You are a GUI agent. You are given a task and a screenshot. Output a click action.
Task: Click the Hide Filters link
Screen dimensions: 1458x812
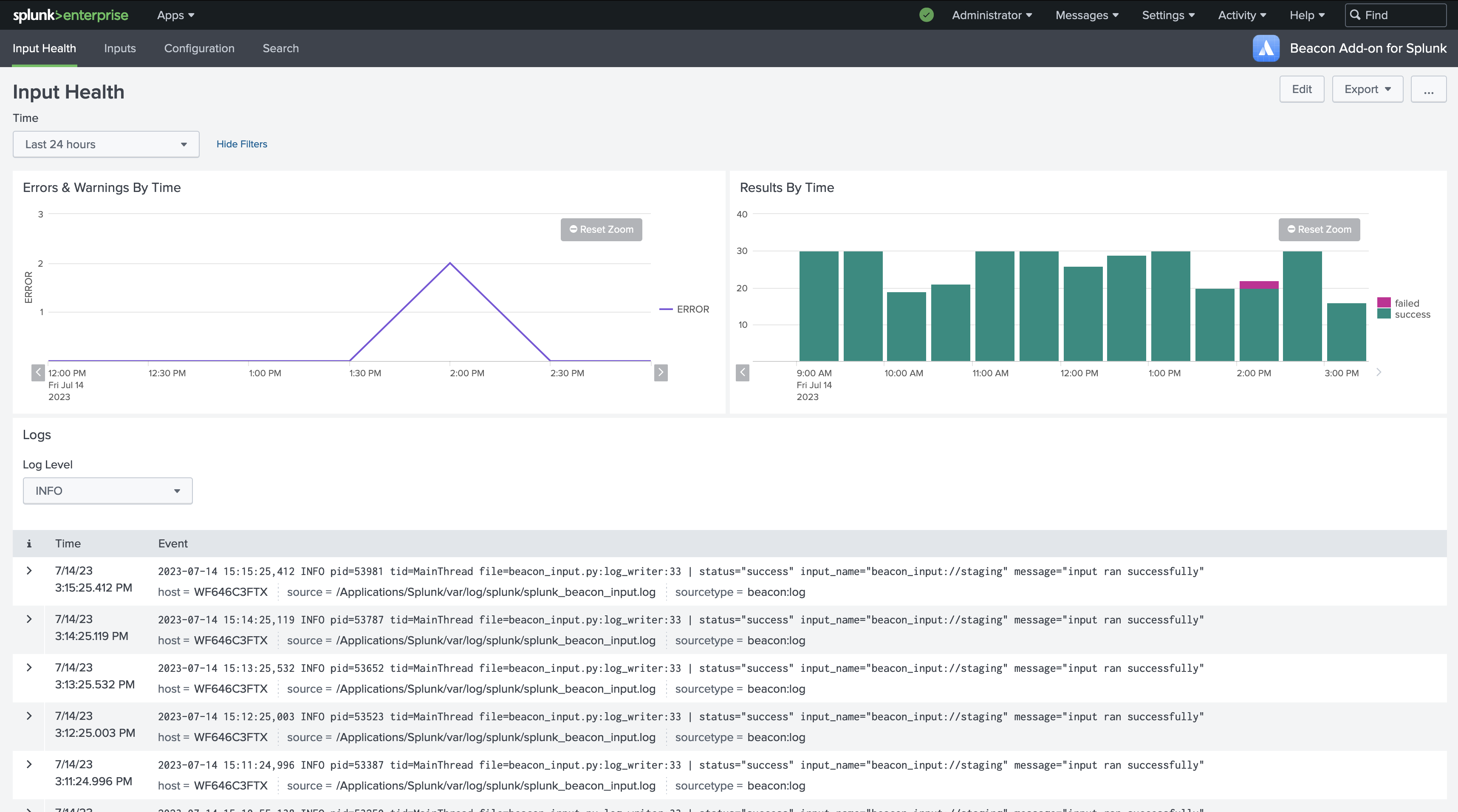point(242,144)
